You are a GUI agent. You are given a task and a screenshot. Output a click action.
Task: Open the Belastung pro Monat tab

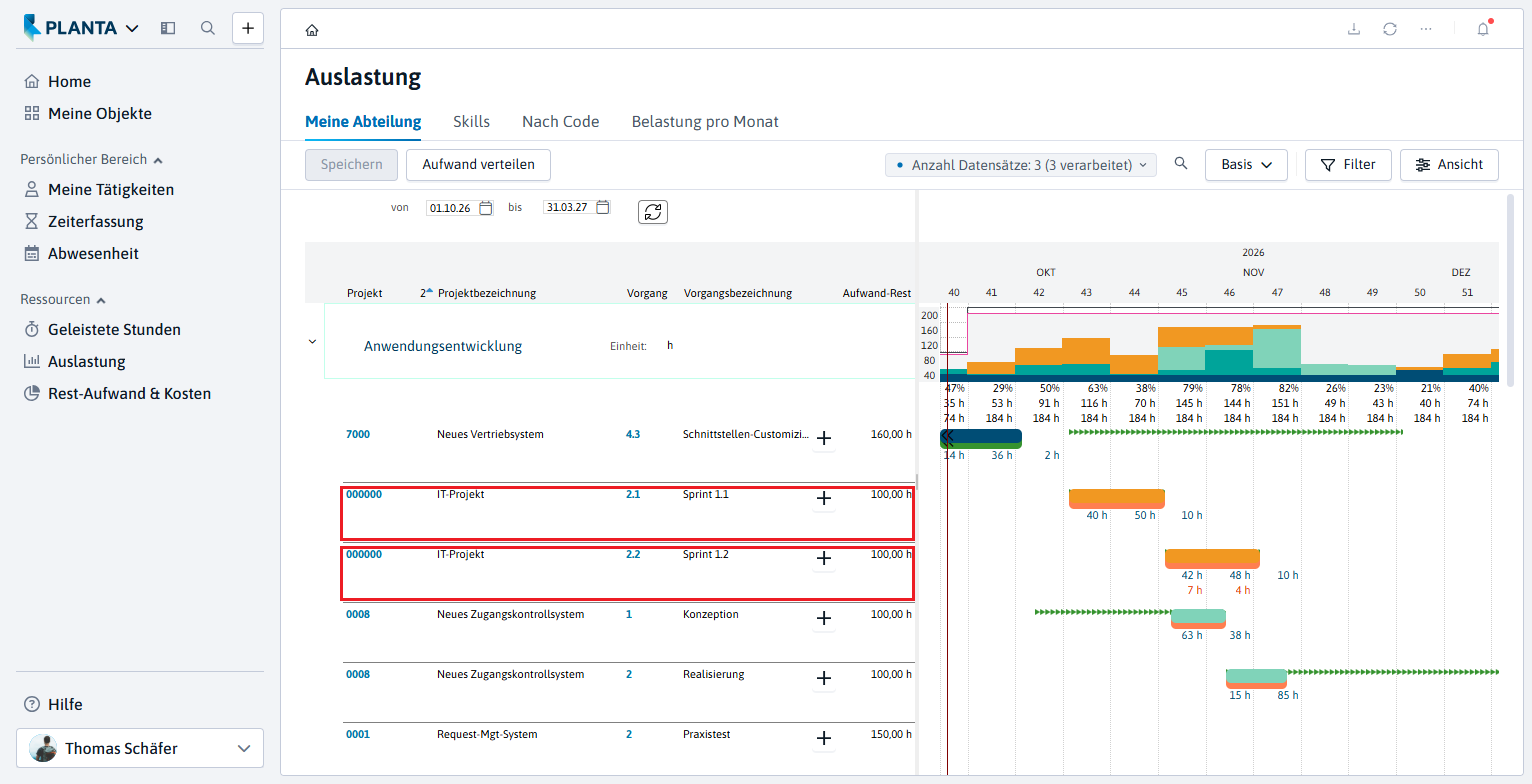click(705, 122)
